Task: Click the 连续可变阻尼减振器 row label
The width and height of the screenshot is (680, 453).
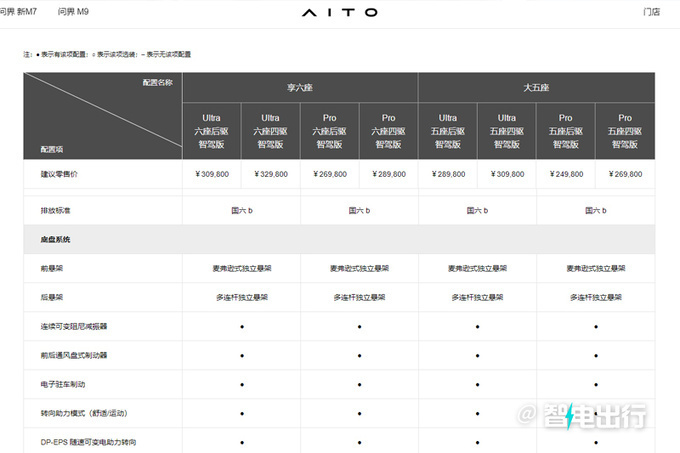Action: pyautogui.click(x=74, y=326)
